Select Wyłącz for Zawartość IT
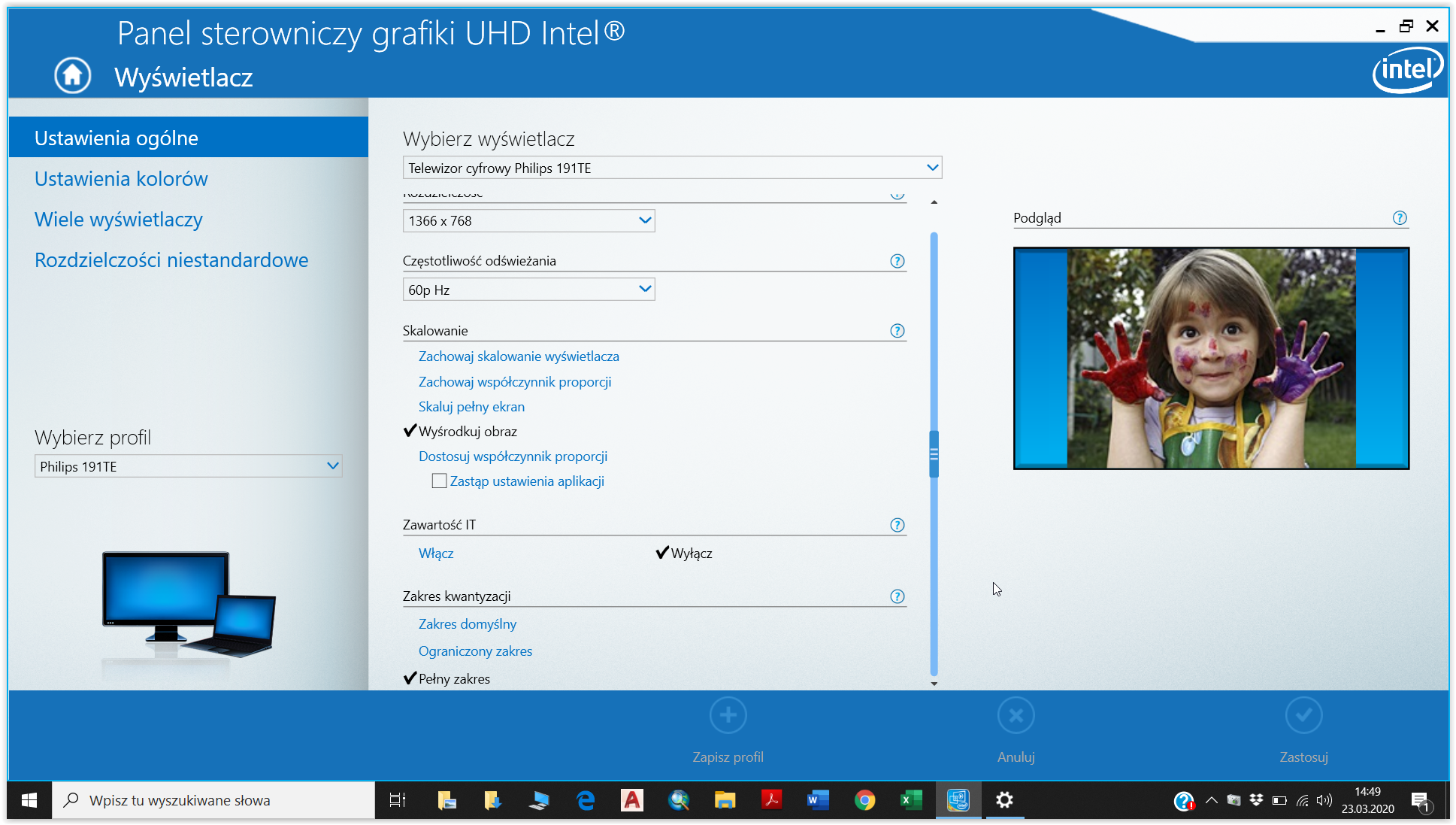 point(692,554)
